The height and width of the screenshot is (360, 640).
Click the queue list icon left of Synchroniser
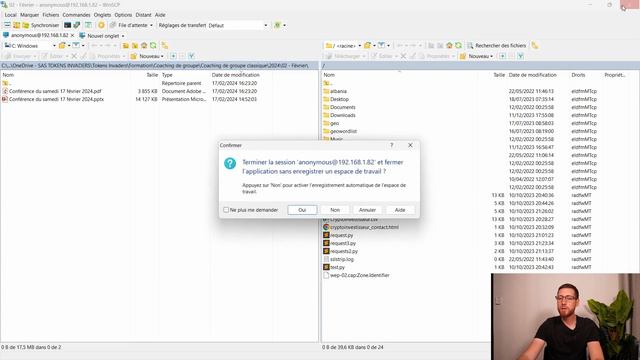click(x=7, y=25)
